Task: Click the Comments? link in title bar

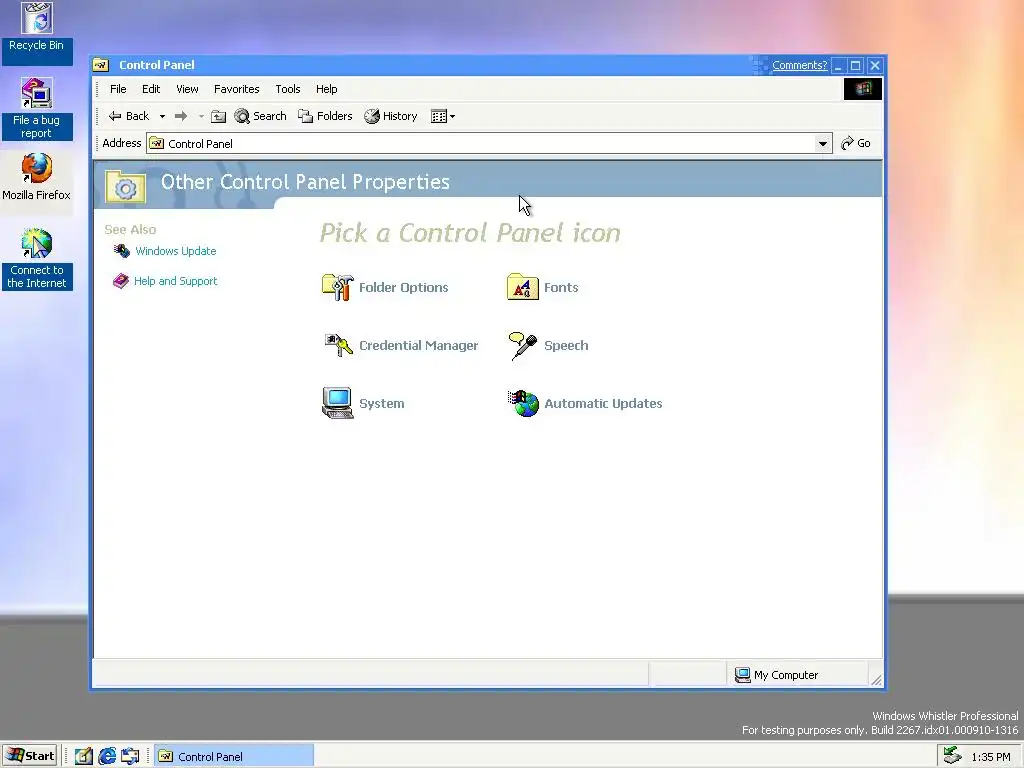Action: [799, 65]
